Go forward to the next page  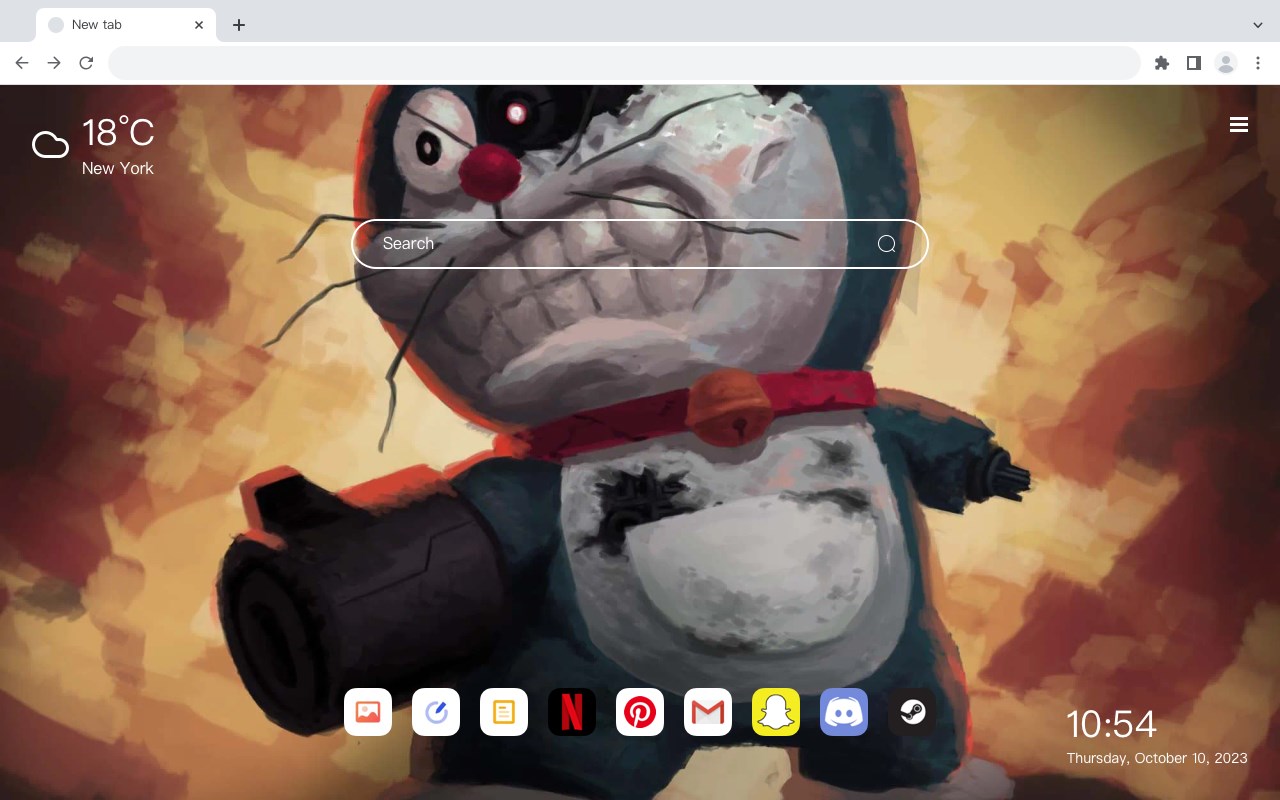point(54,63)
